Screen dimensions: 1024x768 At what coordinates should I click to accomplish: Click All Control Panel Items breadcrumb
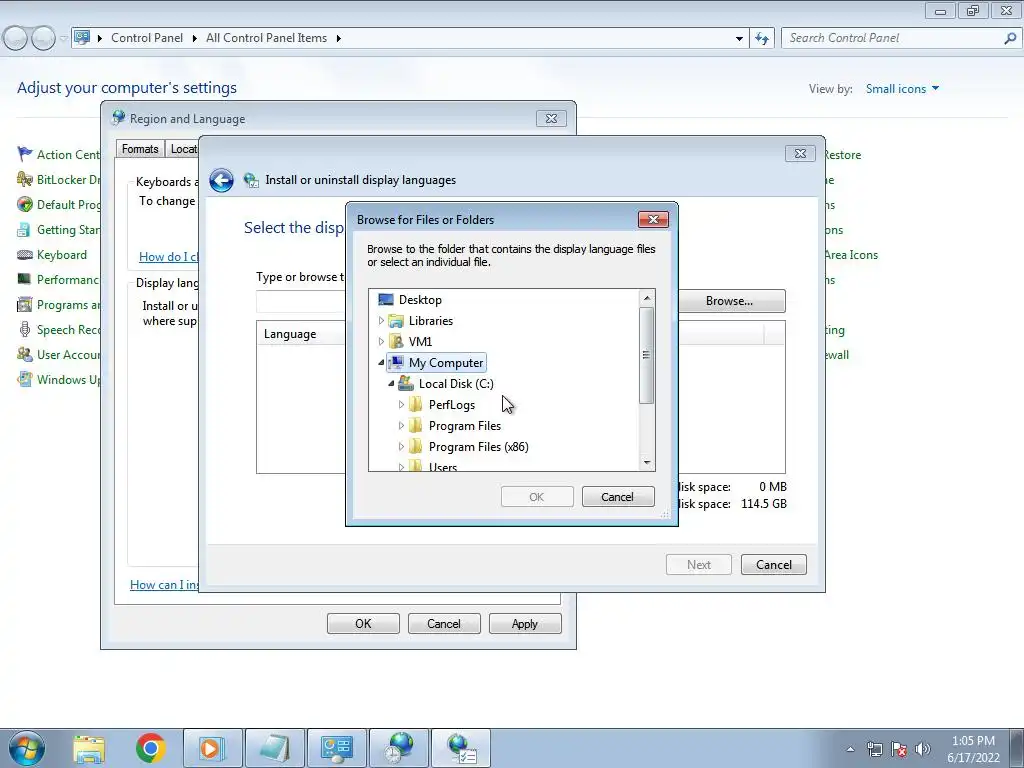tap(266, 38)
